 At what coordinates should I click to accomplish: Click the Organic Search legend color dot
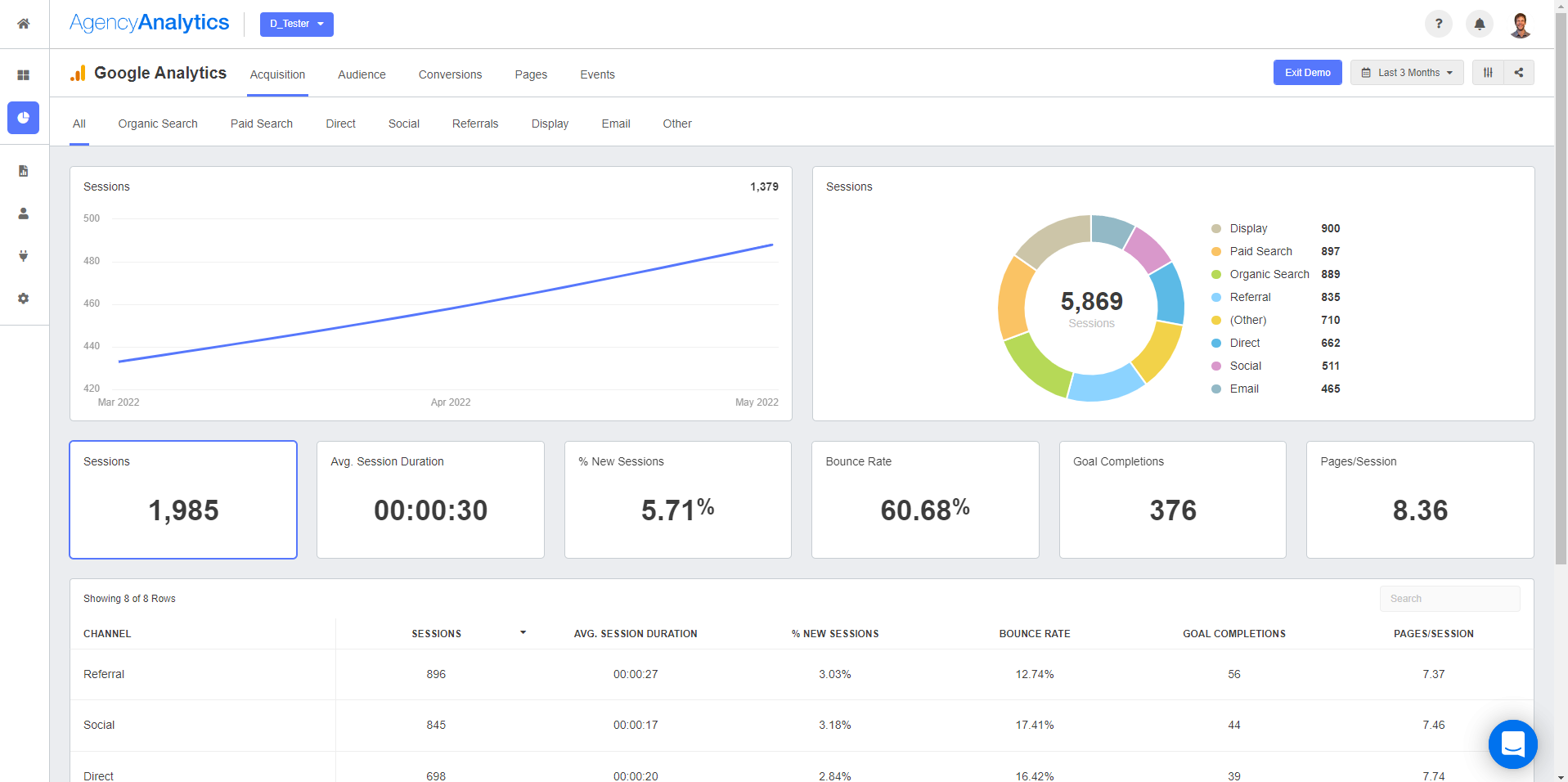(x=1216, y=275)
